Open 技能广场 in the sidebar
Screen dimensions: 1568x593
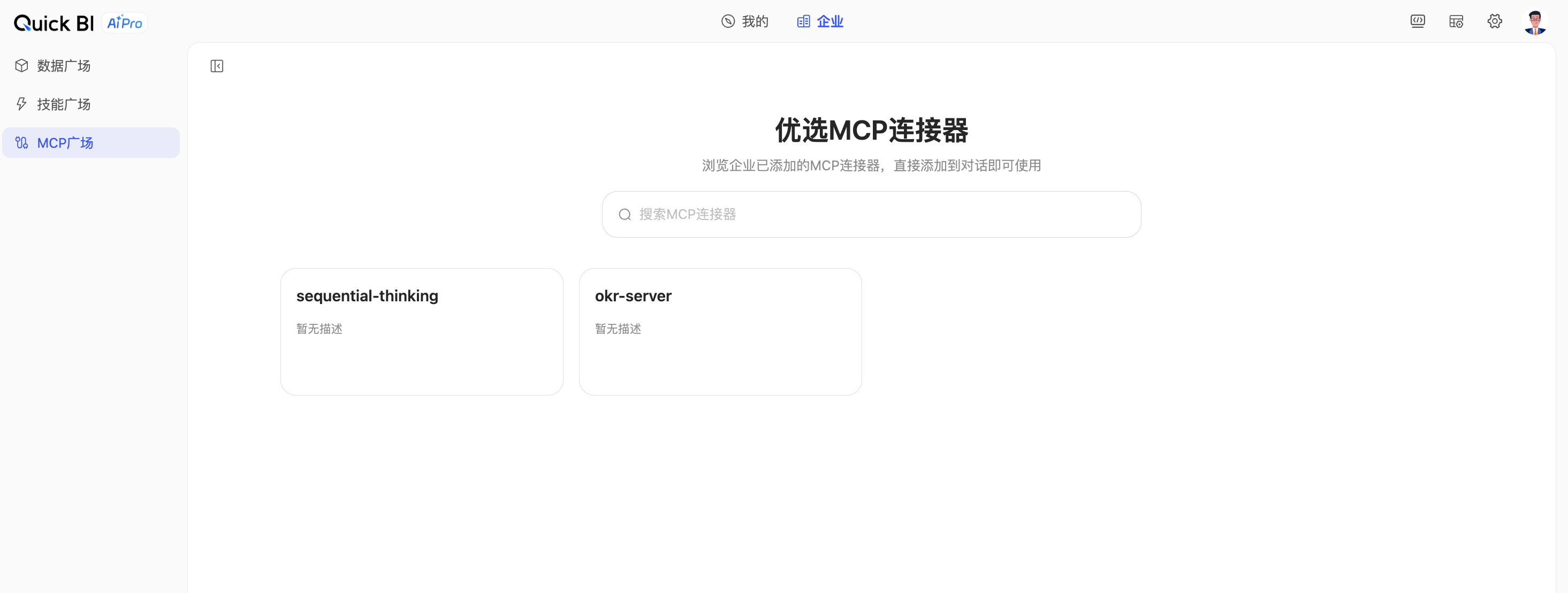point(92,104)
